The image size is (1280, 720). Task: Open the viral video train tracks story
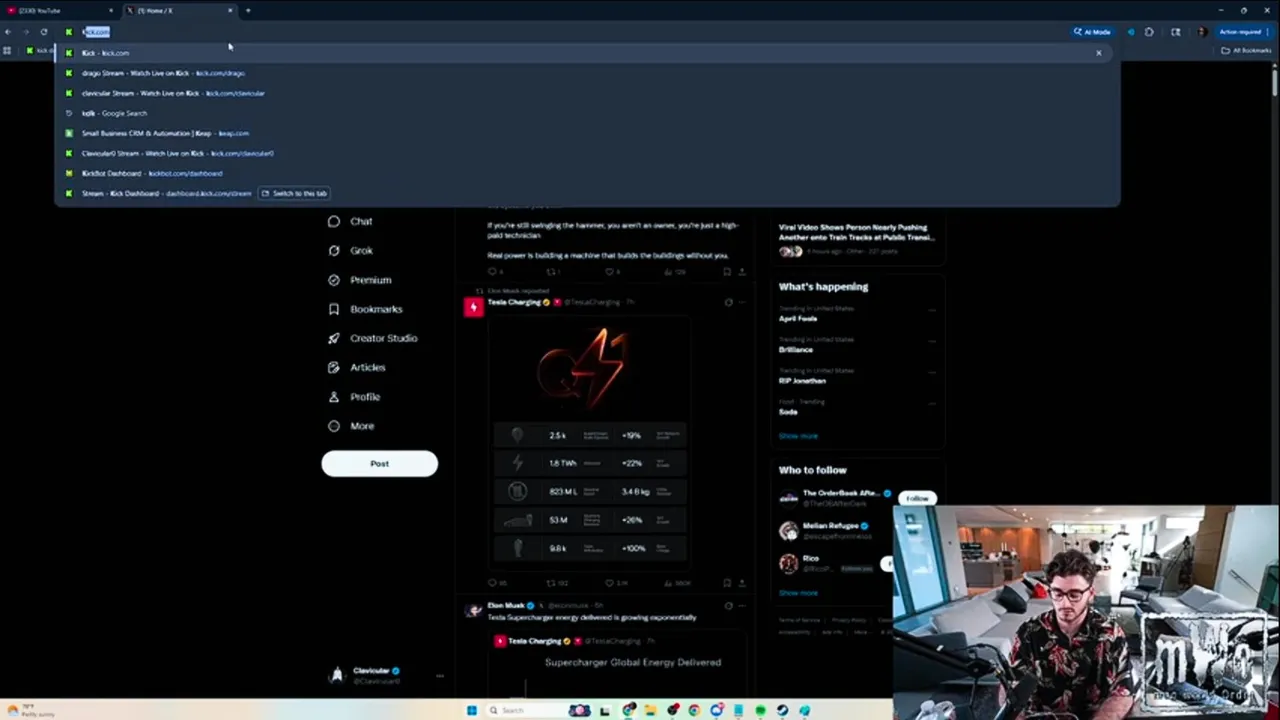(857, 238)
